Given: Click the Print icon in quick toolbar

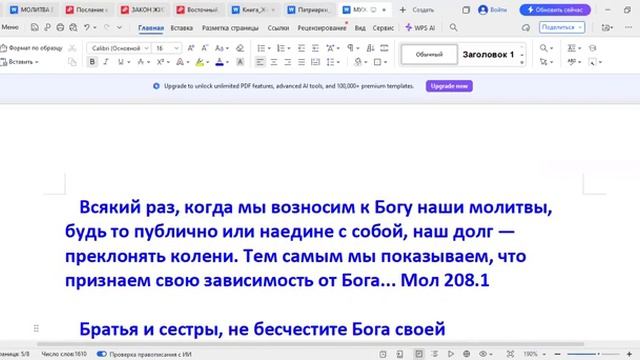Looking at the screenshot, I should [x=60, y=27].
